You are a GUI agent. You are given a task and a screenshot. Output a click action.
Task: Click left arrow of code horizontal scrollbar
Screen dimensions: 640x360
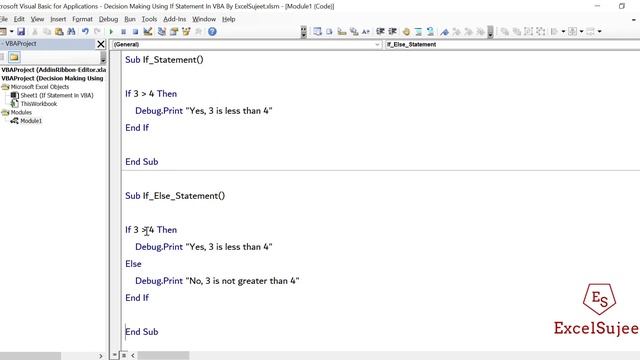pos(133,356)
